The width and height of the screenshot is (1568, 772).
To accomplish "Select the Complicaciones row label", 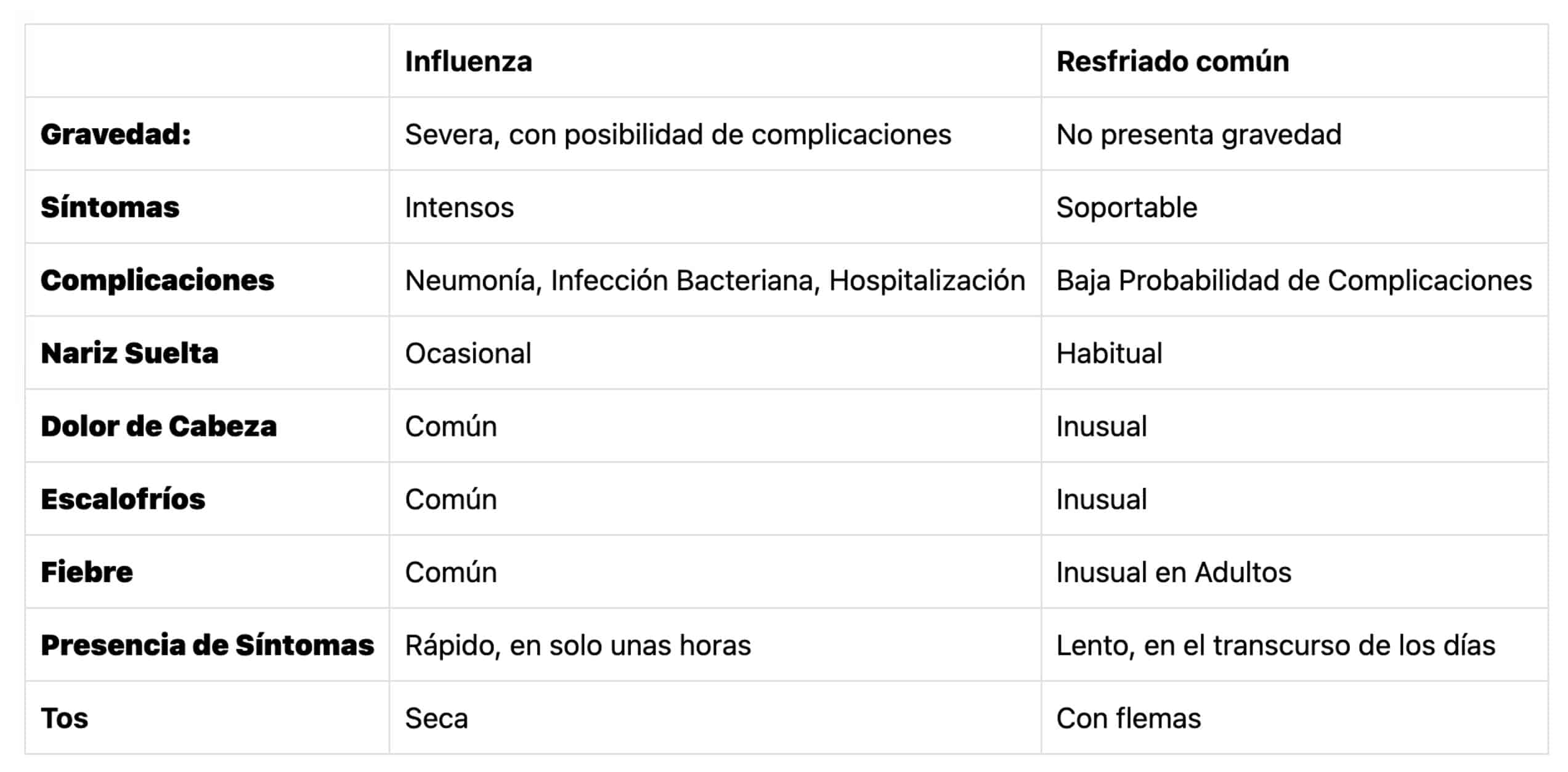I will click(x=157, y=280).
